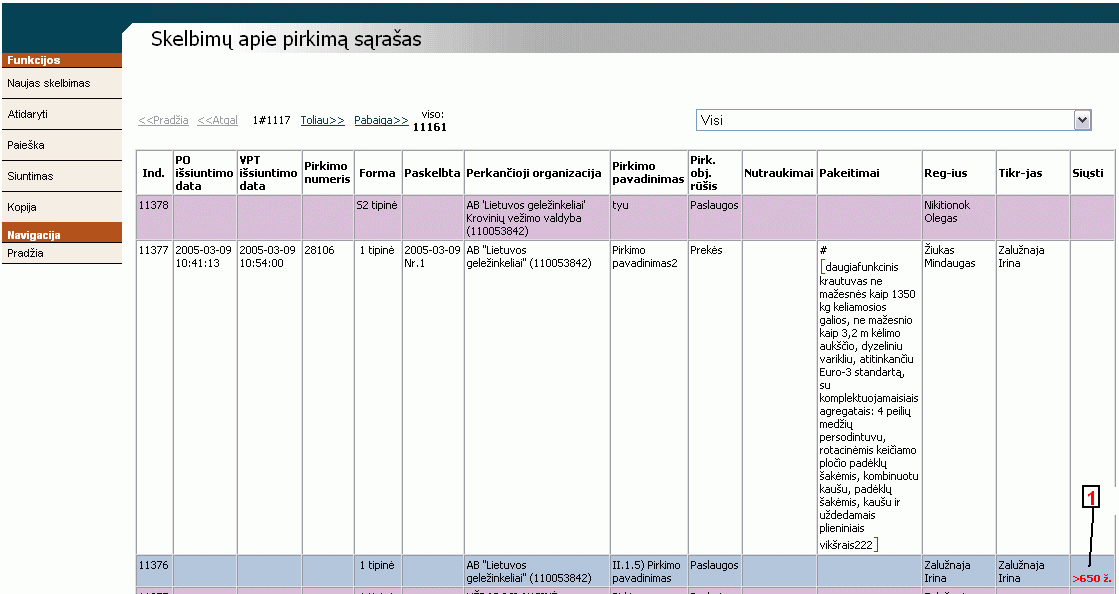Image resolution: width=1119 pixels, height=594 pixels.
Task: Select the Reg-ius column header
Action: [958, 173]
